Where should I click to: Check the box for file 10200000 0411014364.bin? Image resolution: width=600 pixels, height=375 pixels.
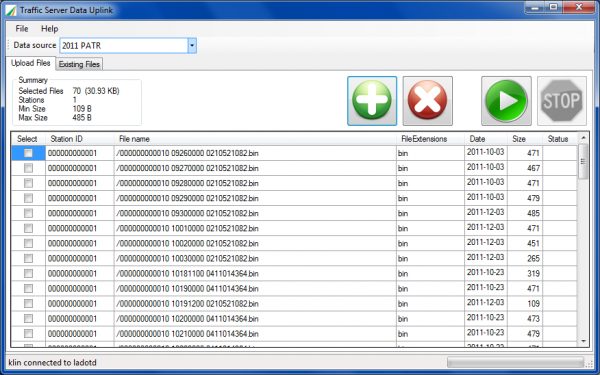[28, 319]
